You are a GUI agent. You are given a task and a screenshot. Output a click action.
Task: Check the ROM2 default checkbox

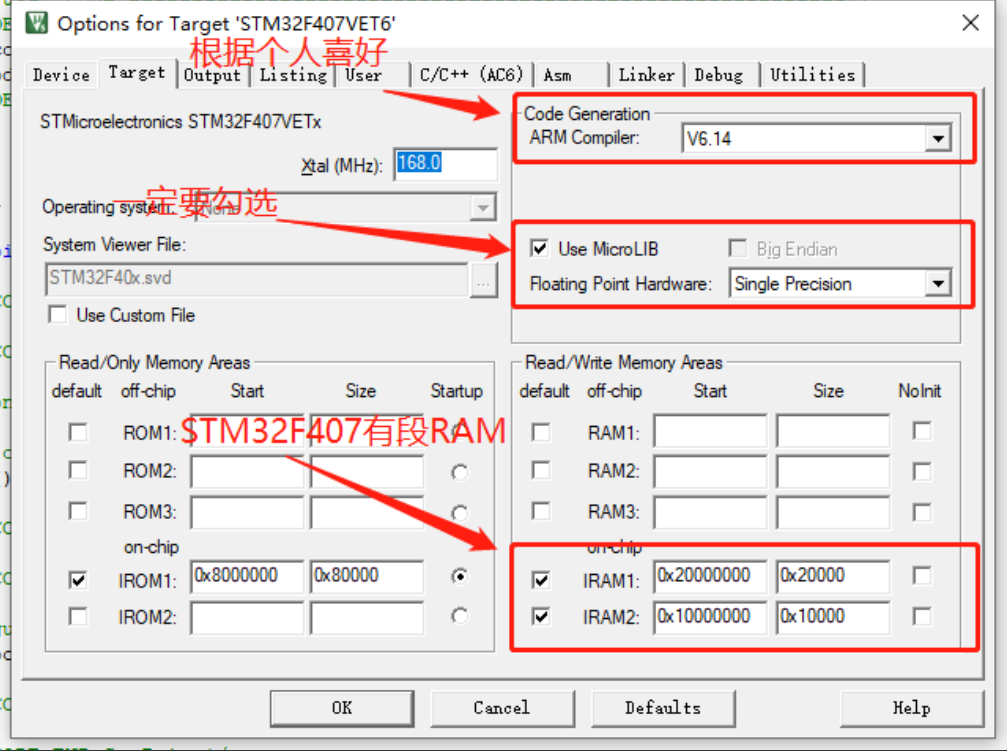78,470
